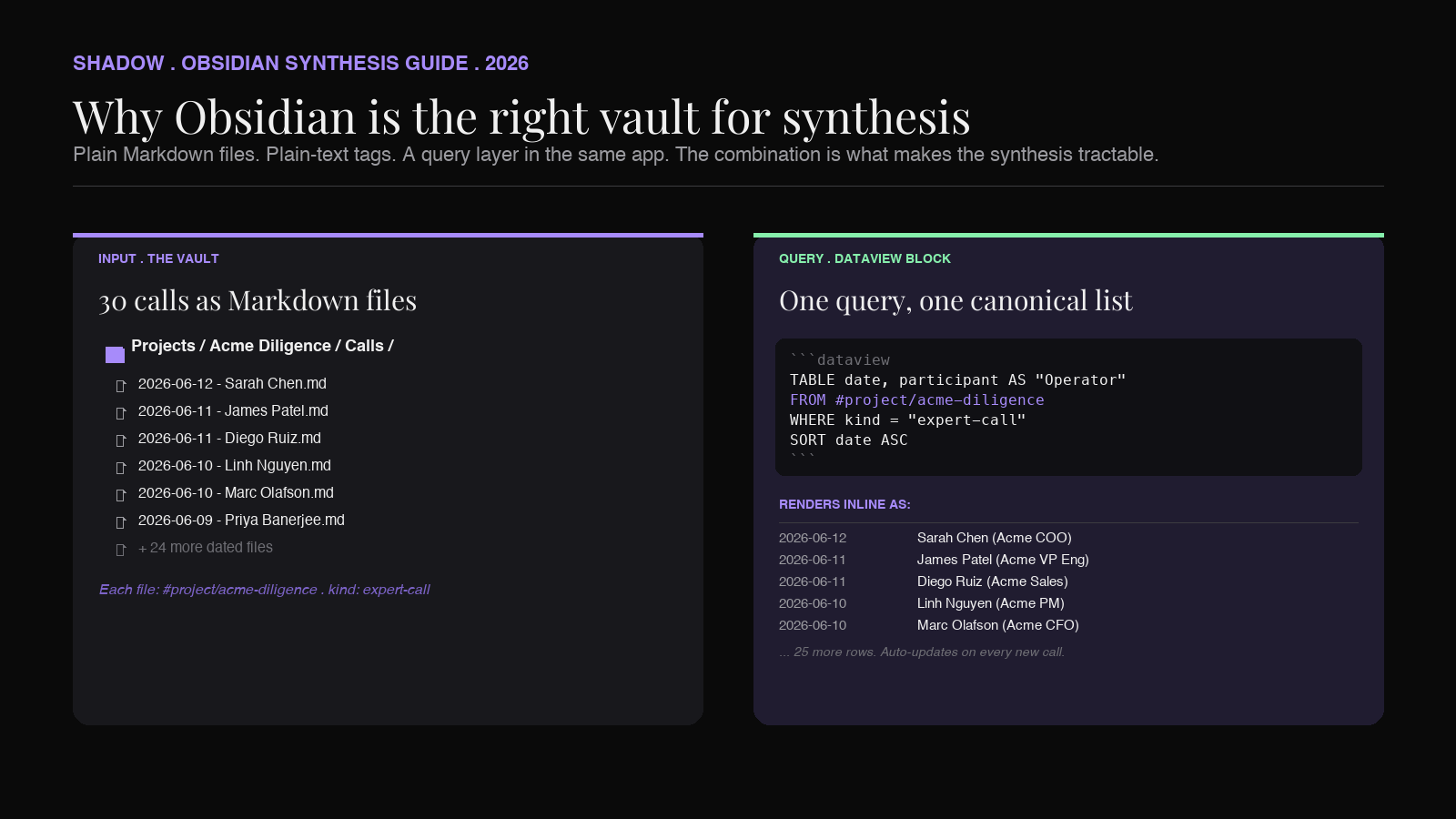Click file icon next to James Patel.md
The height and width of the screenshot is (819, 1456).
pos(121,413)
